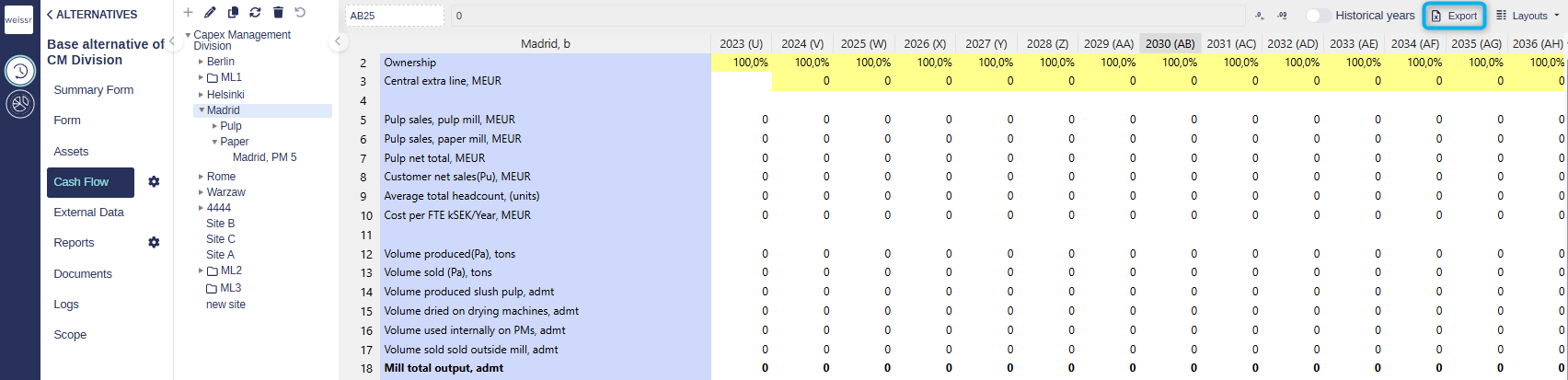Go to External Data in sidebar
Viewport: 1568px width, 380px height.
pos(88,213)
